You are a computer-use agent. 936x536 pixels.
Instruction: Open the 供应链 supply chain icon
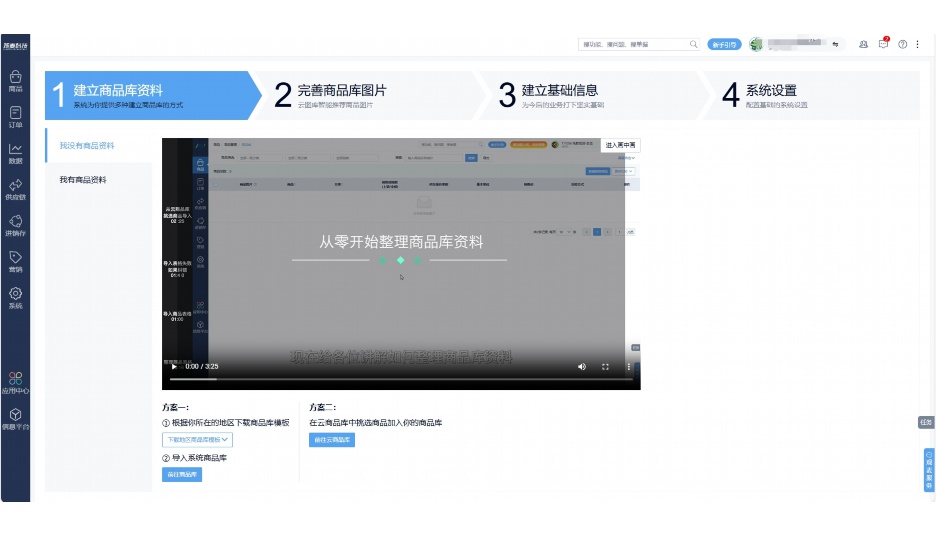15,189
